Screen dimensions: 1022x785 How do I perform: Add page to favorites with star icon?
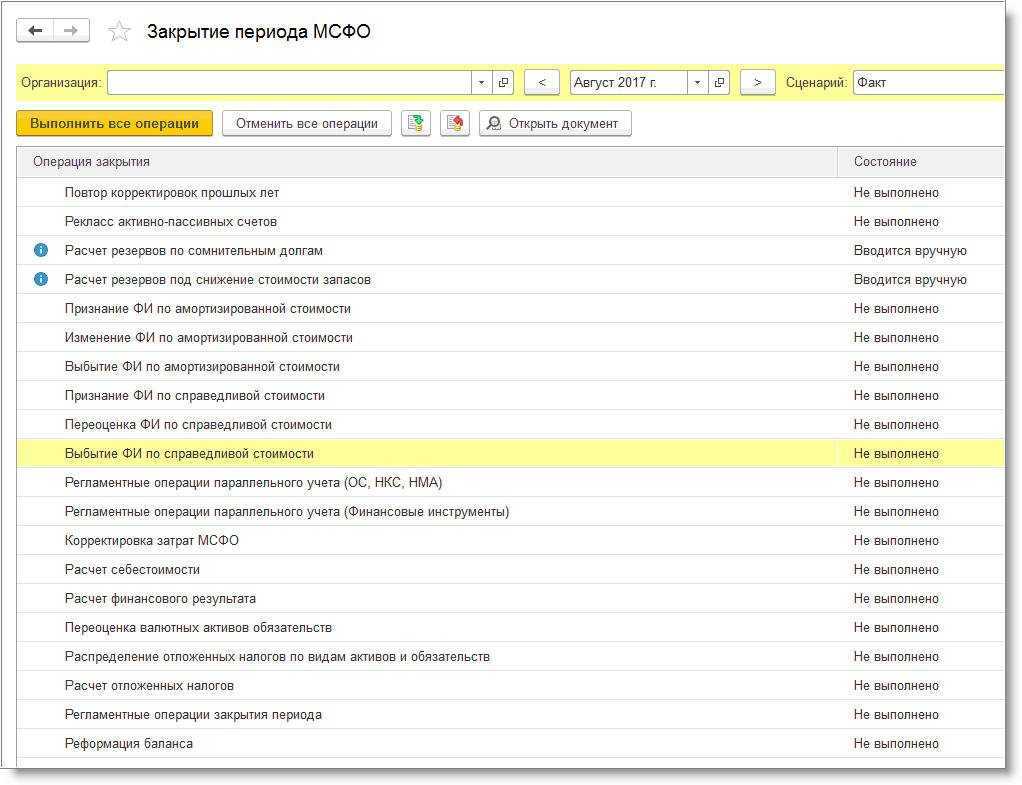pos(119,32)
